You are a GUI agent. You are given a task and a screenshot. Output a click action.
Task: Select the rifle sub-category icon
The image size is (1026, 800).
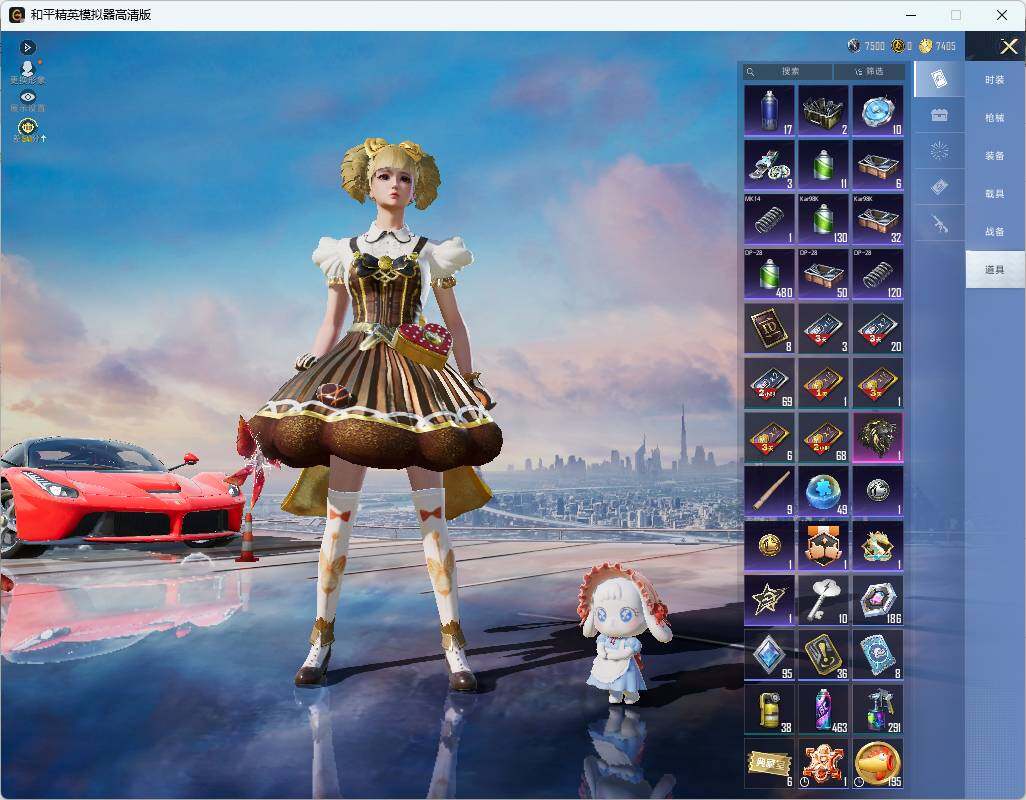pos(939,224)
